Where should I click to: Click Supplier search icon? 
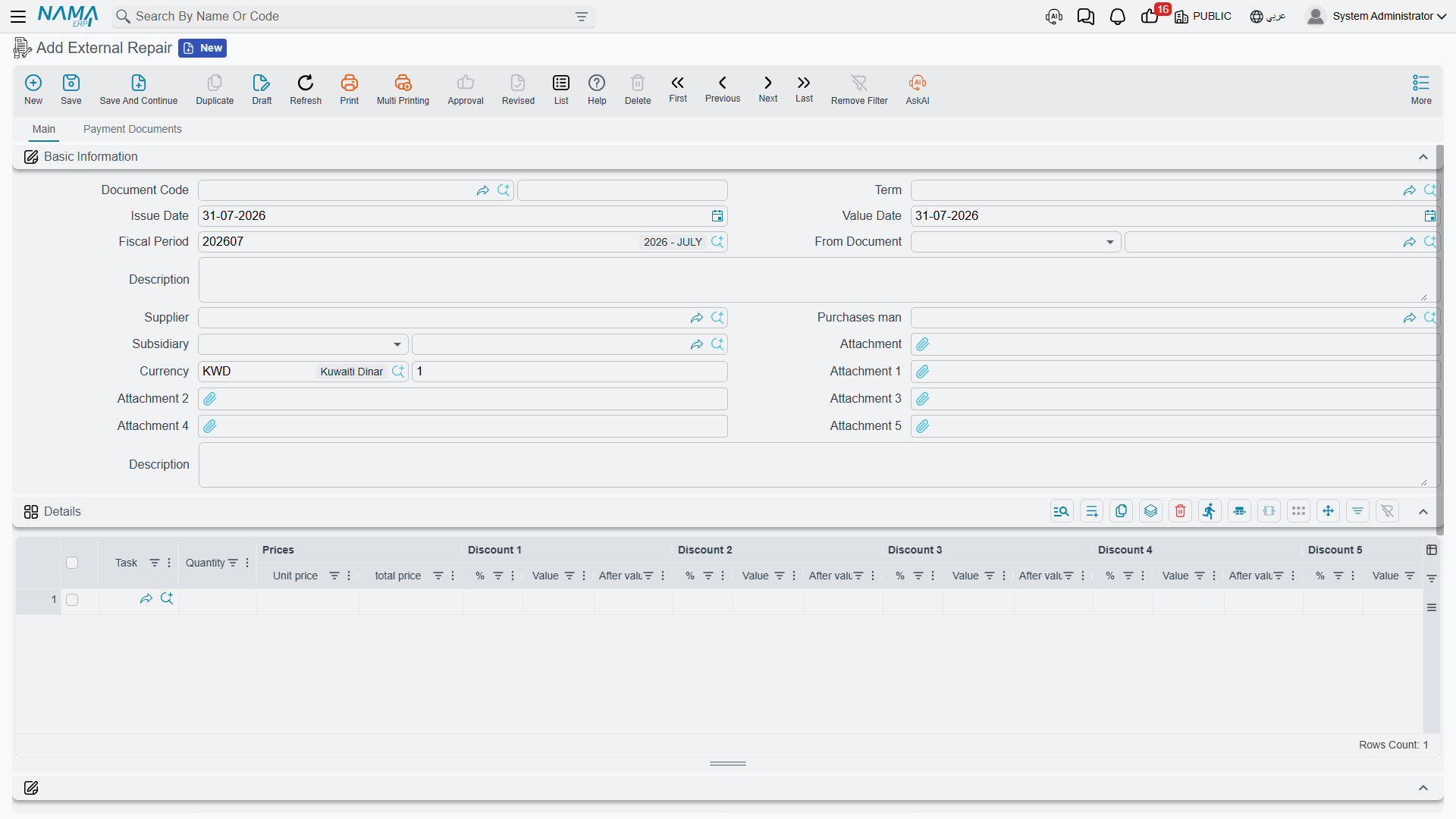pyautogui.click(x=717, y=318)
